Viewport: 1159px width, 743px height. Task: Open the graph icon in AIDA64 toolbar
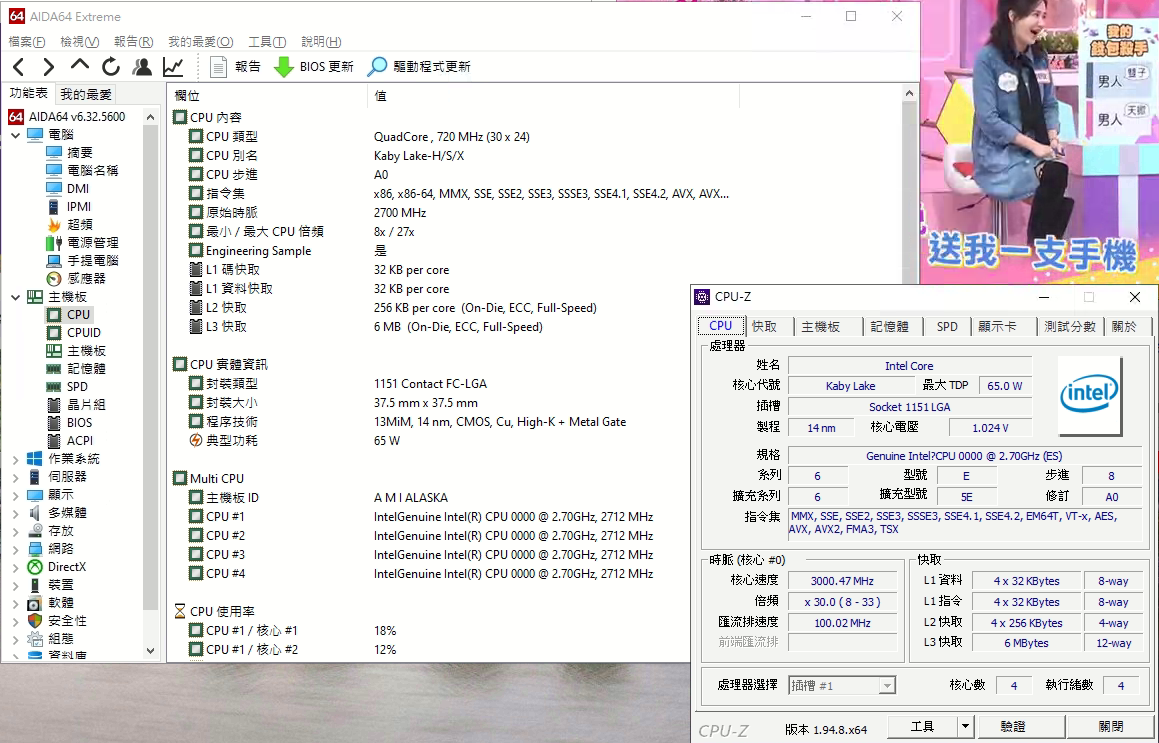click(173, 67)
